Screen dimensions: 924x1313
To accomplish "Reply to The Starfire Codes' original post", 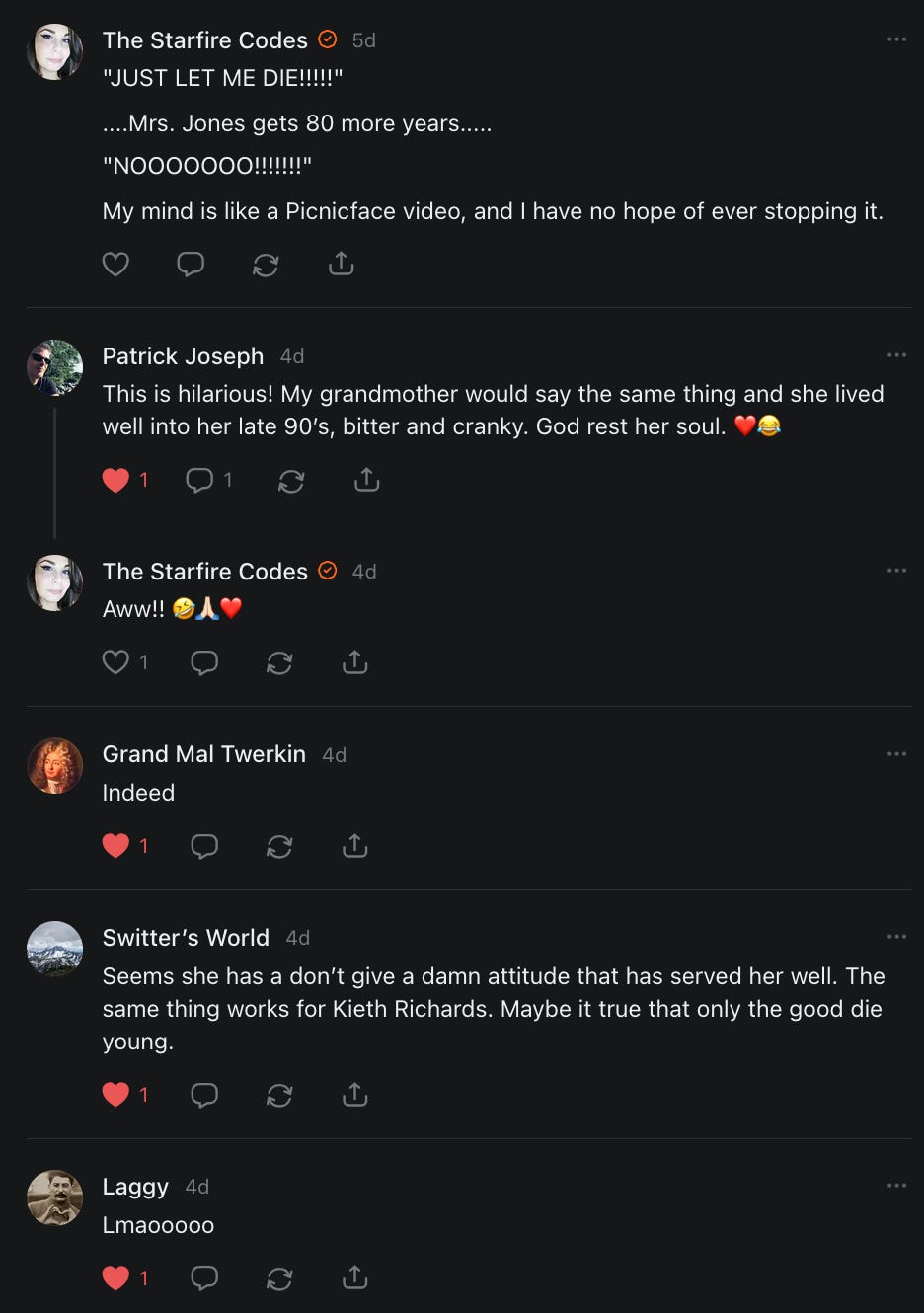I will click(x=191, y=264).
